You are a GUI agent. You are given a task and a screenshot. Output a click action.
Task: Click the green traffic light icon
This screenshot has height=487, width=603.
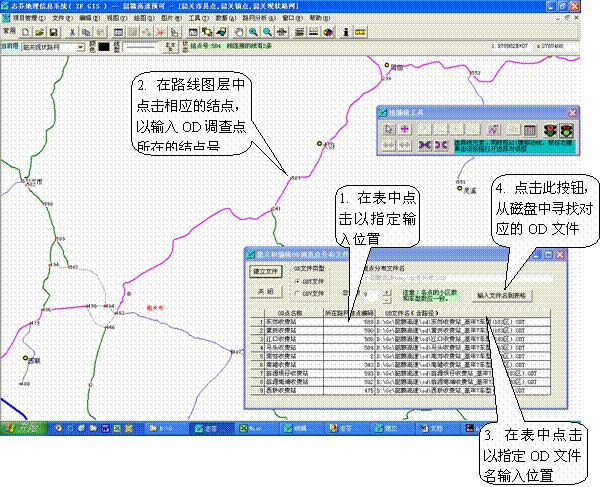[x=566, y=130]
